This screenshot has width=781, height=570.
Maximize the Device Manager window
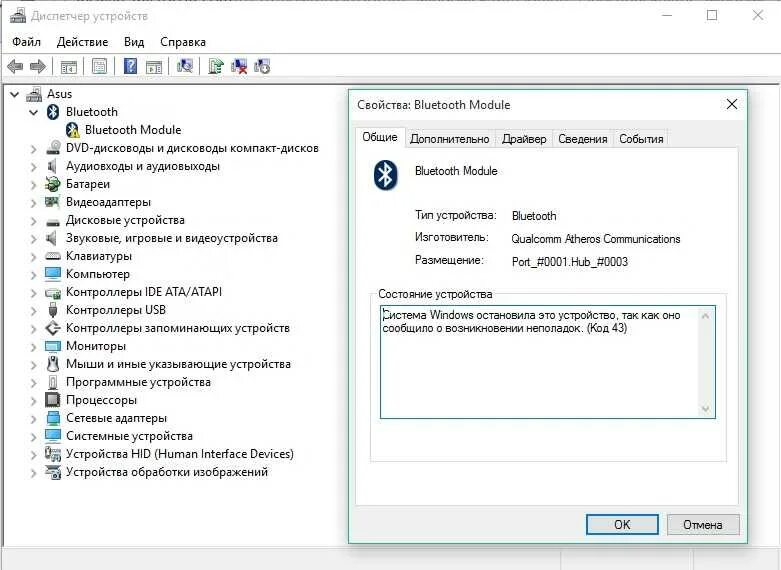coord(712,15)
